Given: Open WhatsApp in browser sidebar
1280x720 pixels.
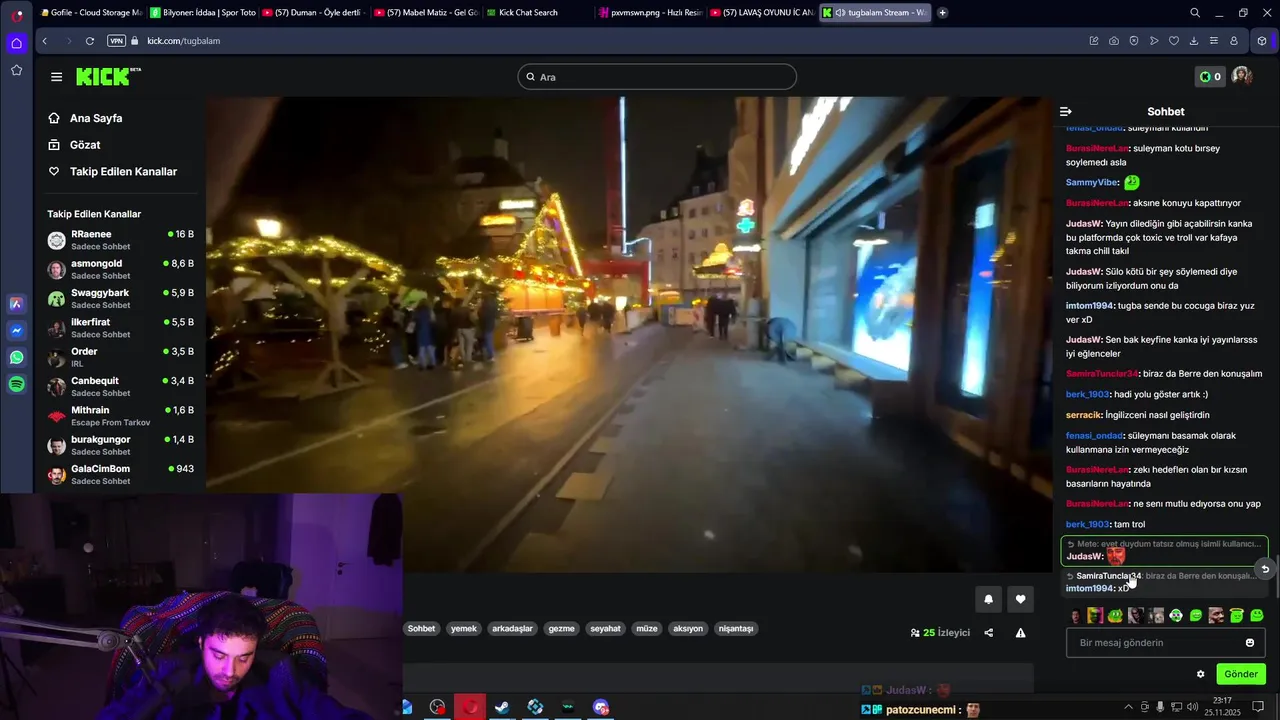Looking at the screenshot, I should coord(17,357).
